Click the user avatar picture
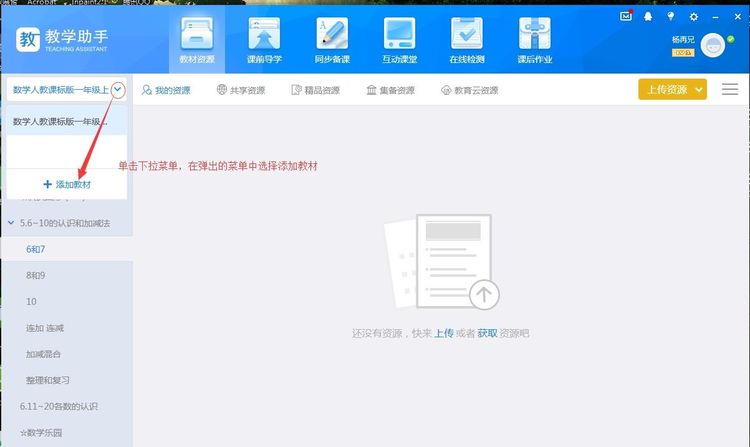Image resolution: width=750 pixels, height=447 pixels. tap(712, 45)
